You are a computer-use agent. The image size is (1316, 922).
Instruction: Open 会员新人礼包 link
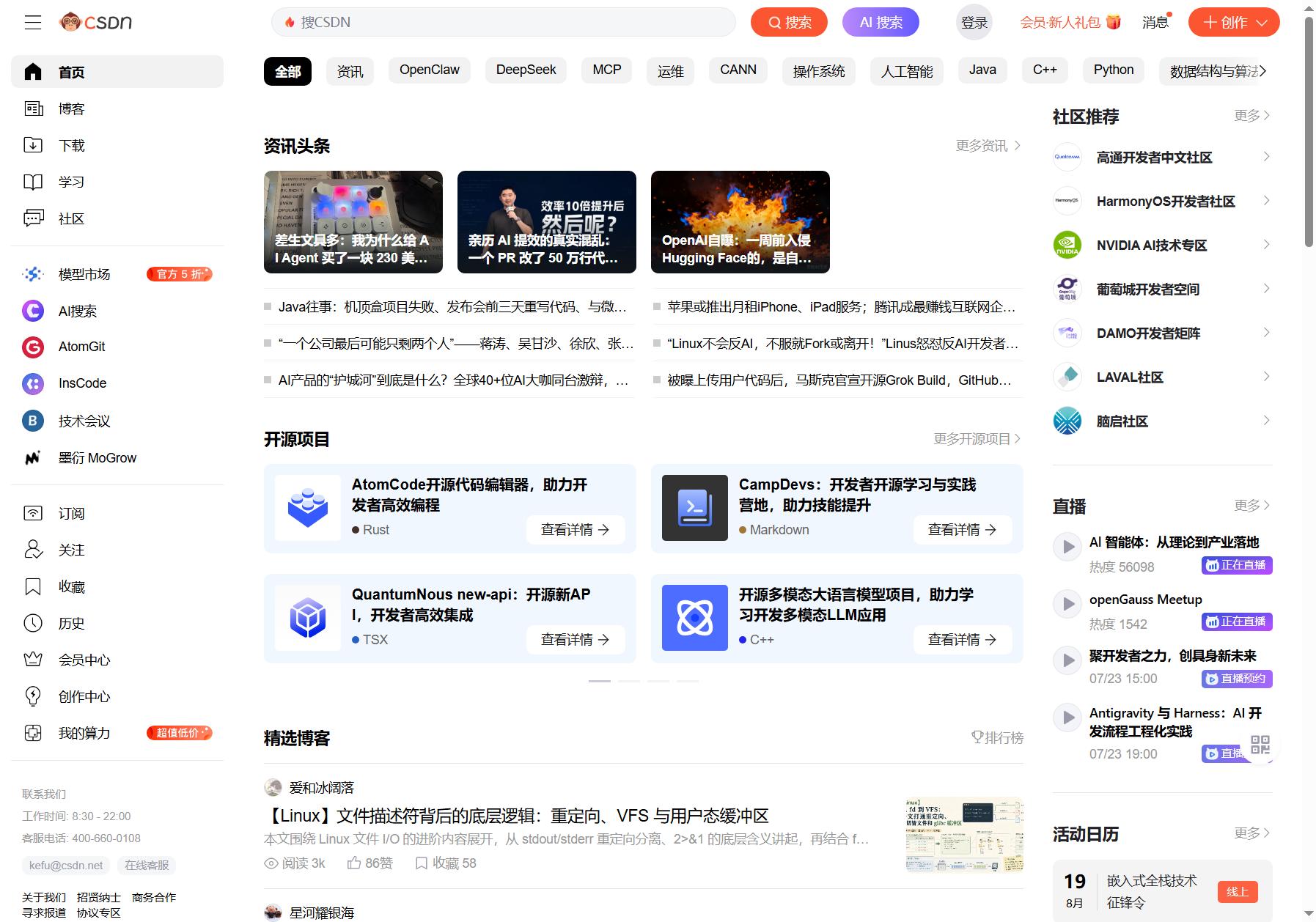1070,23
